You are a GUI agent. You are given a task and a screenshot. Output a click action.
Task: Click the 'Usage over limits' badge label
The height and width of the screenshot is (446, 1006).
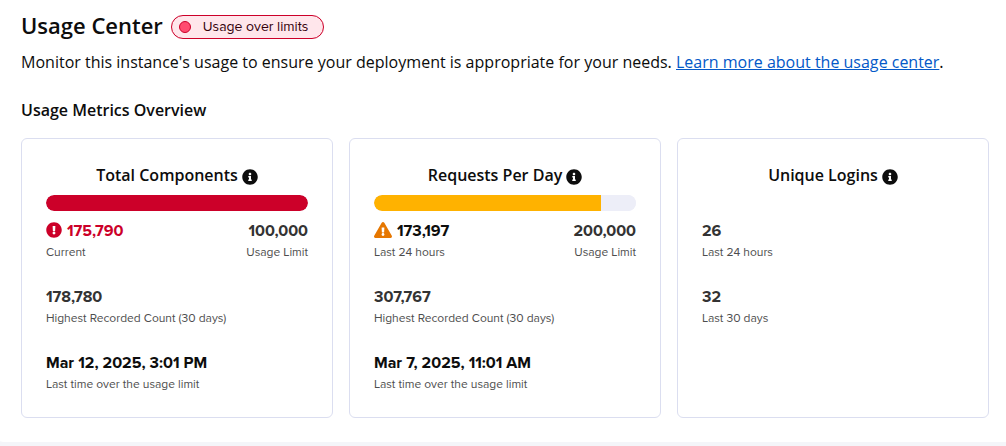256,27
